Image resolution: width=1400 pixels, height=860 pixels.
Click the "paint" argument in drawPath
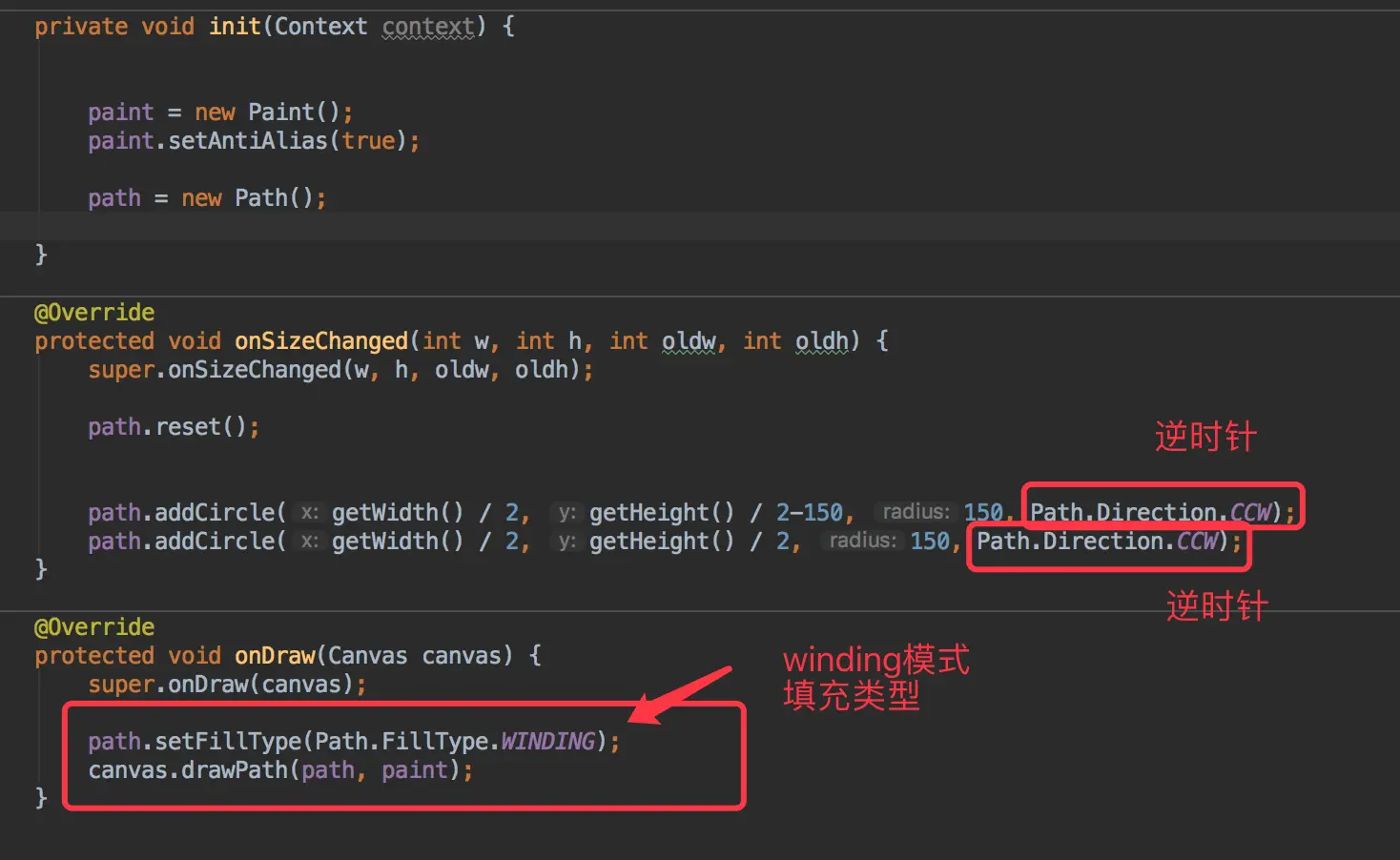[415, 769]
